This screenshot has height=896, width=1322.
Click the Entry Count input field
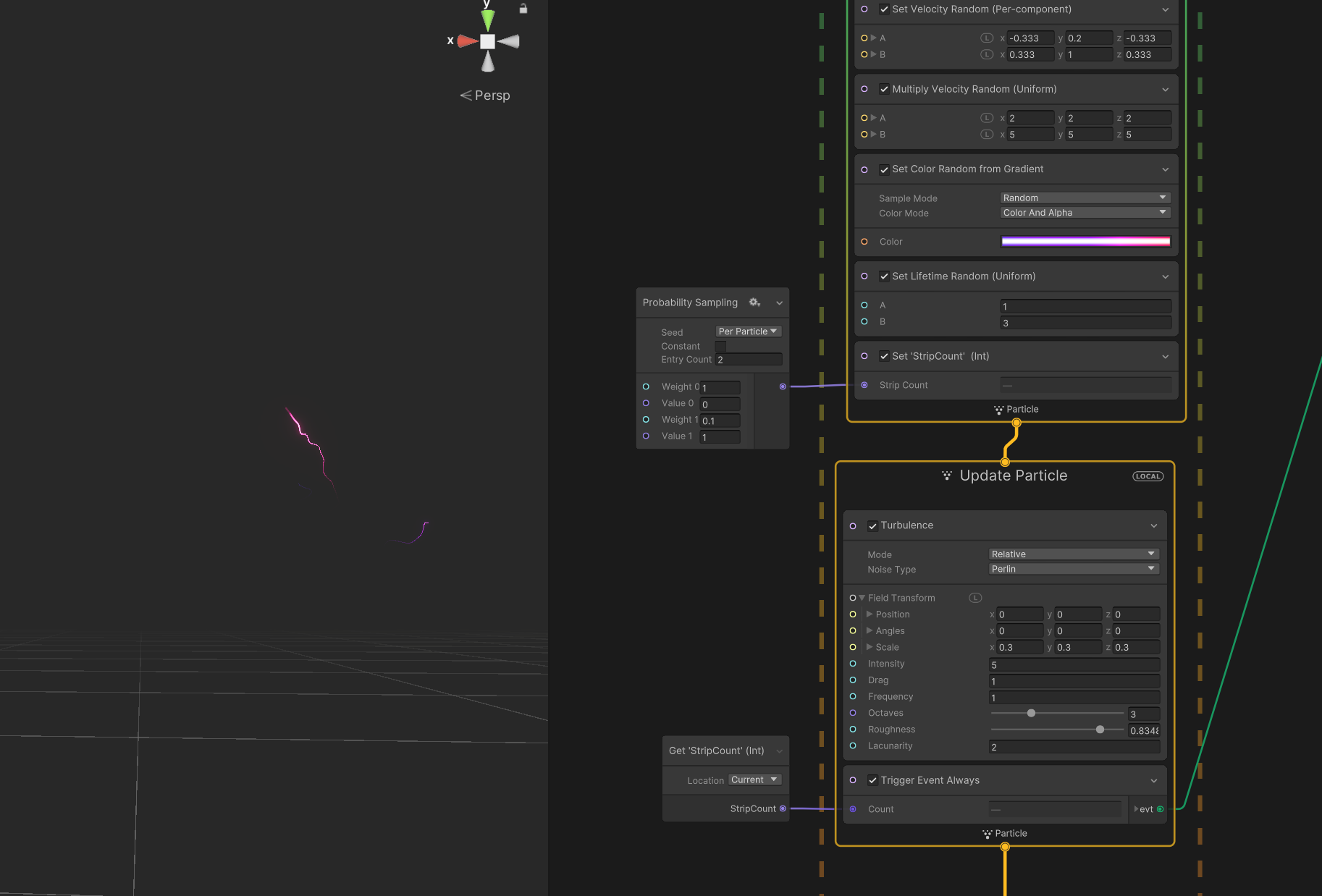pos(749,360)
